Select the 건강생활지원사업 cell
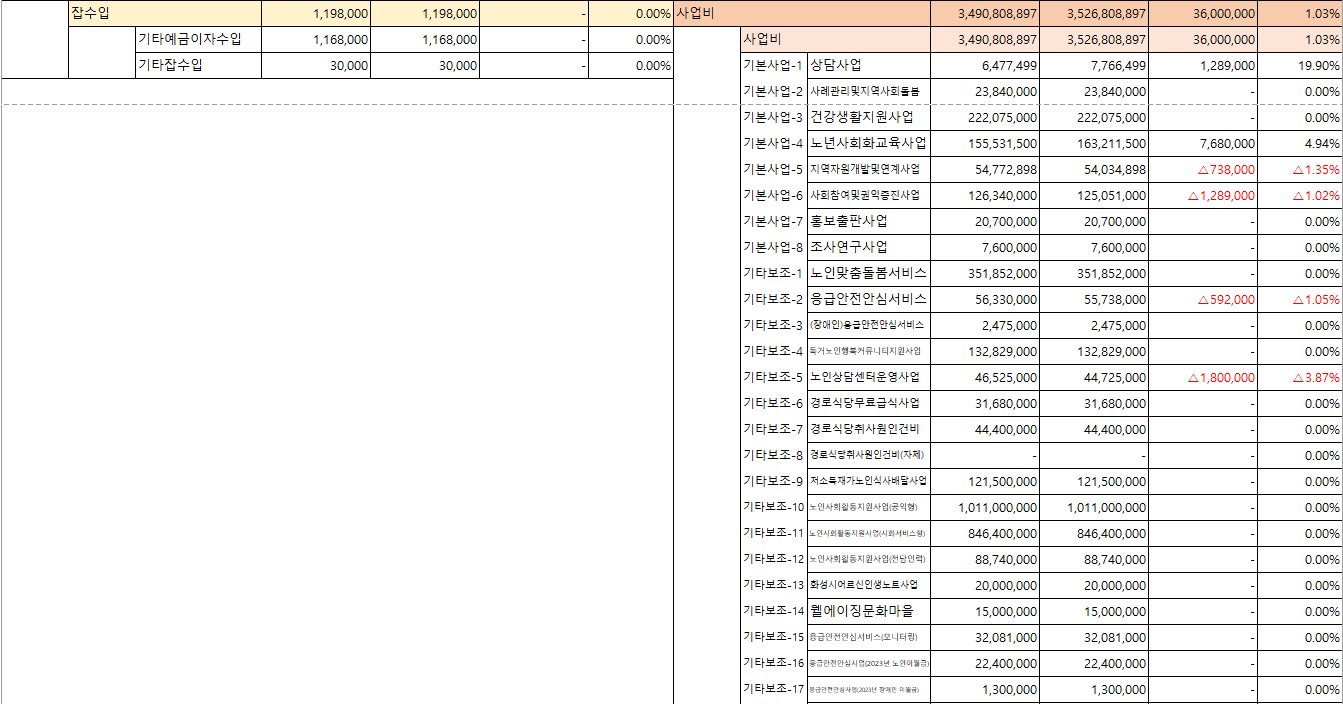1343x704 pixels. [x=861, y=117]
